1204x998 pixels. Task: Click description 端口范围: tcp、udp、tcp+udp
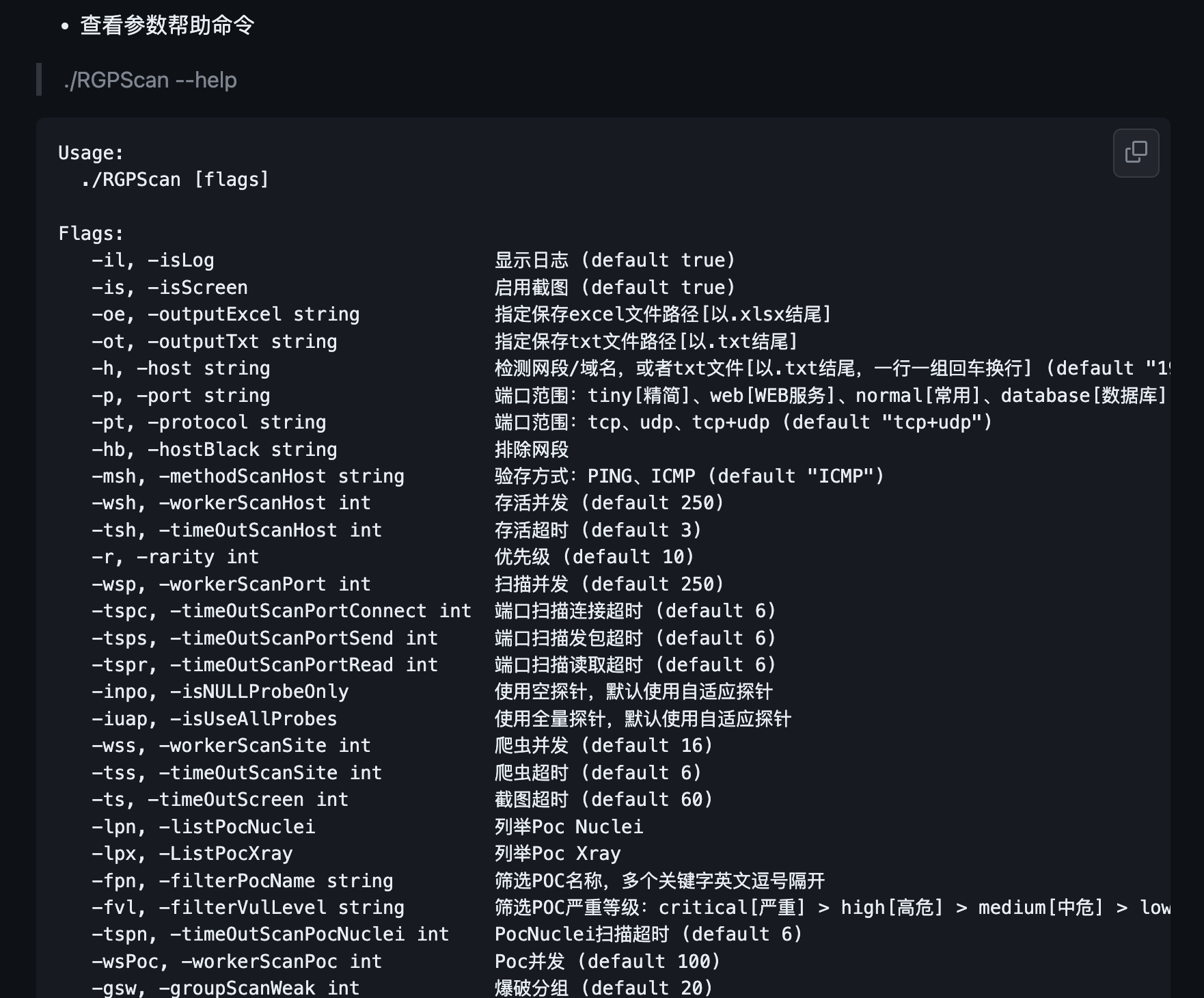pyautogui.click(x=743, y=422)
